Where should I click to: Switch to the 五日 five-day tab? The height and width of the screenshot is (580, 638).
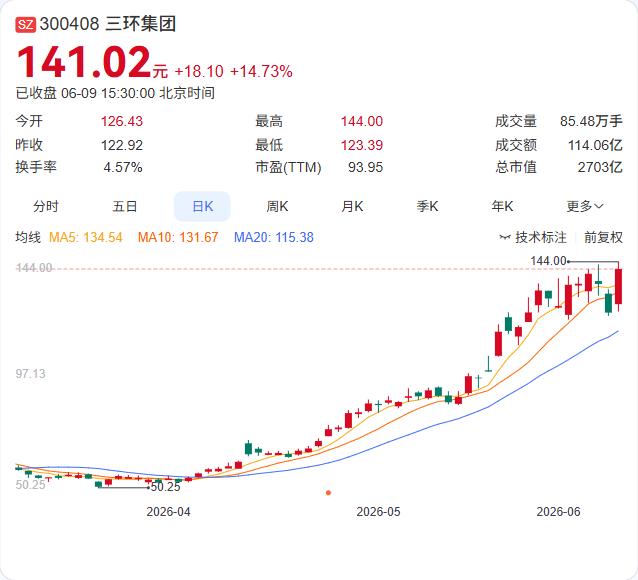coord(125,206)
